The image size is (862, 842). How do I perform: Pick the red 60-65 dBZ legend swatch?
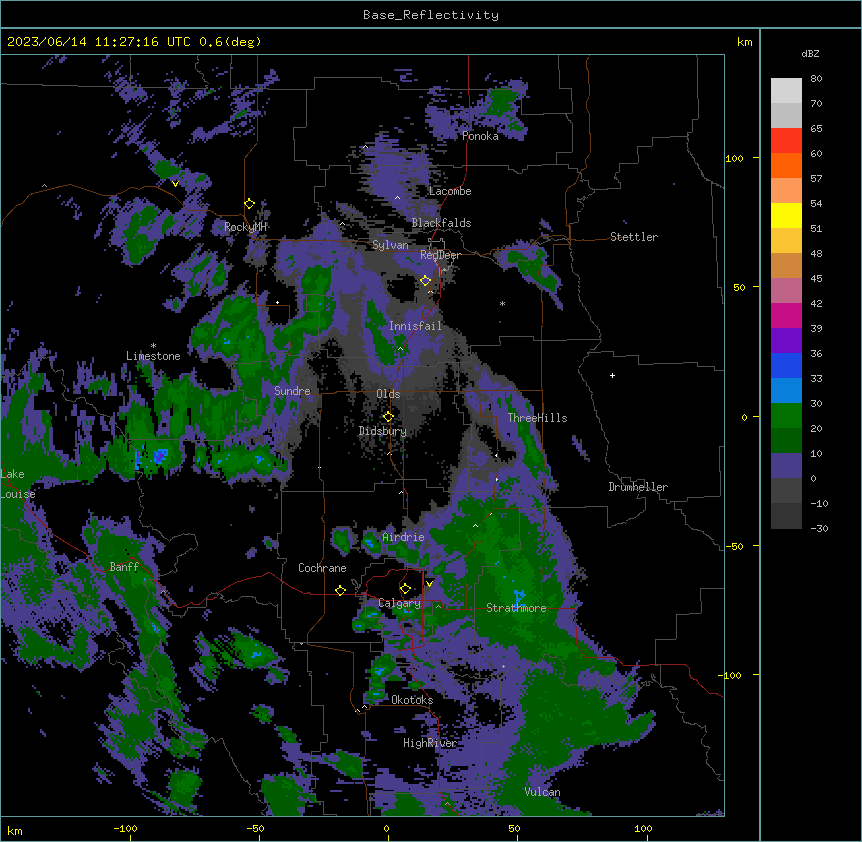pos(786,141)
